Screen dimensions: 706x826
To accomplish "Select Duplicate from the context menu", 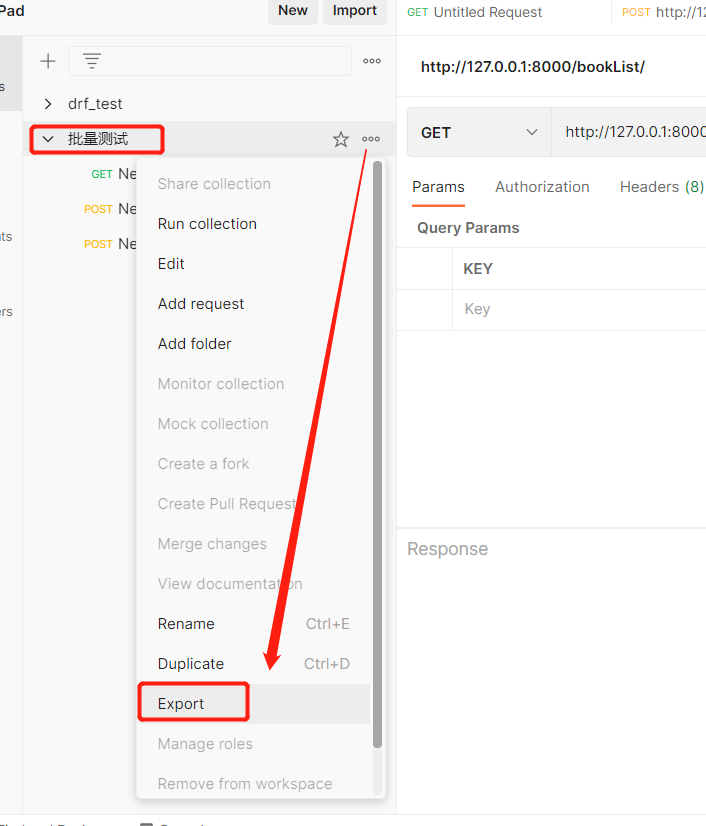I will coord(191,664).
